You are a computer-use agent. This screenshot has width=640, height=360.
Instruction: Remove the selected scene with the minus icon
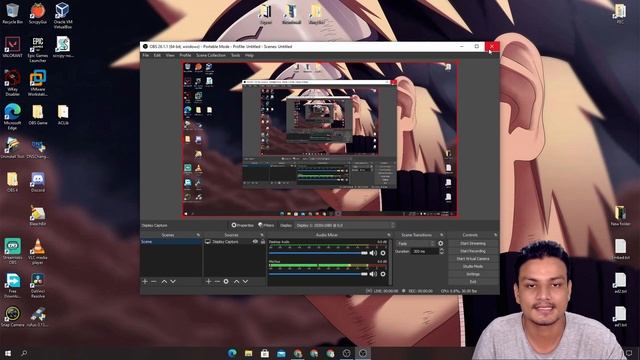tap(153, 282)
